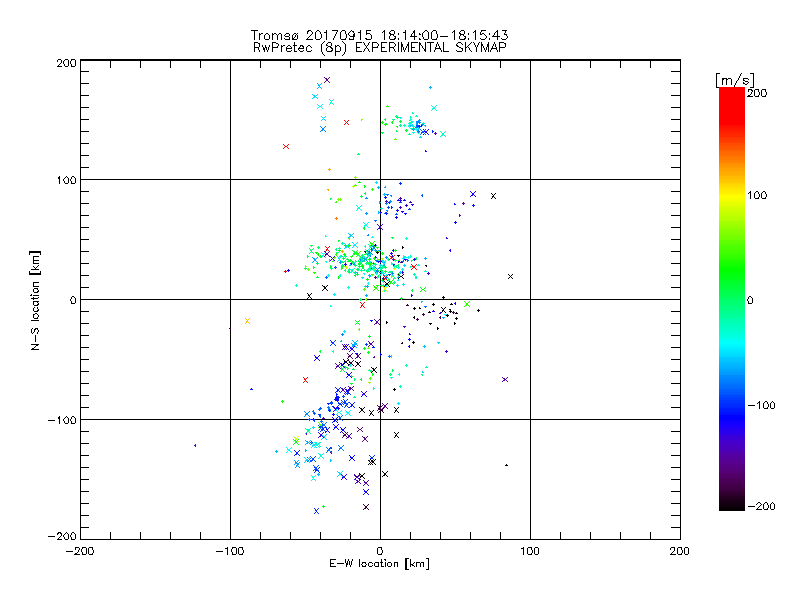The image size is (800, 600).
Task: Click the x-axis tick label '0'
Action: click(x=380, y=551)
